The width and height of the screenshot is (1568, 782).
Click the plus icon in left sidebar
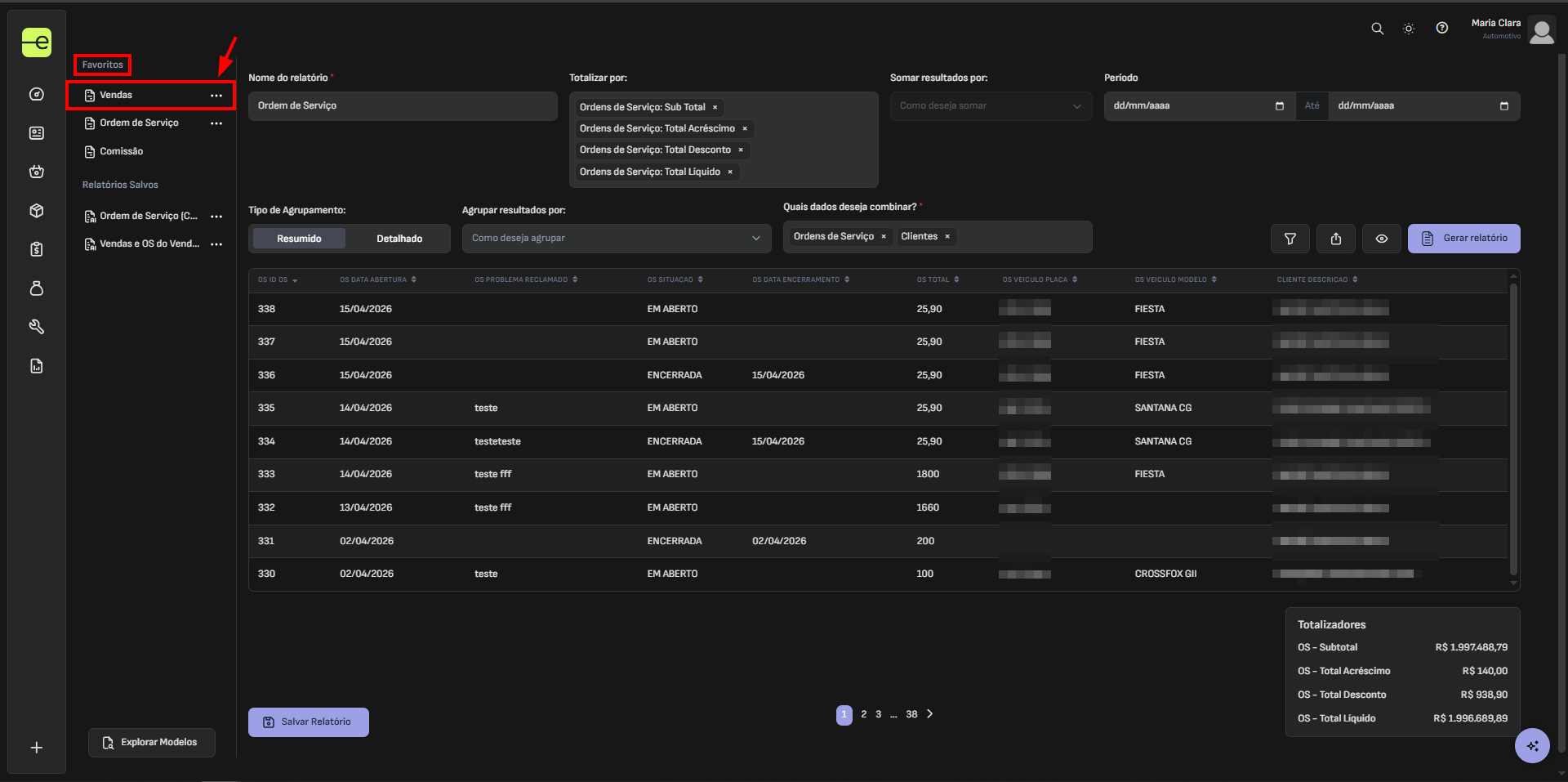click(37, 748)
